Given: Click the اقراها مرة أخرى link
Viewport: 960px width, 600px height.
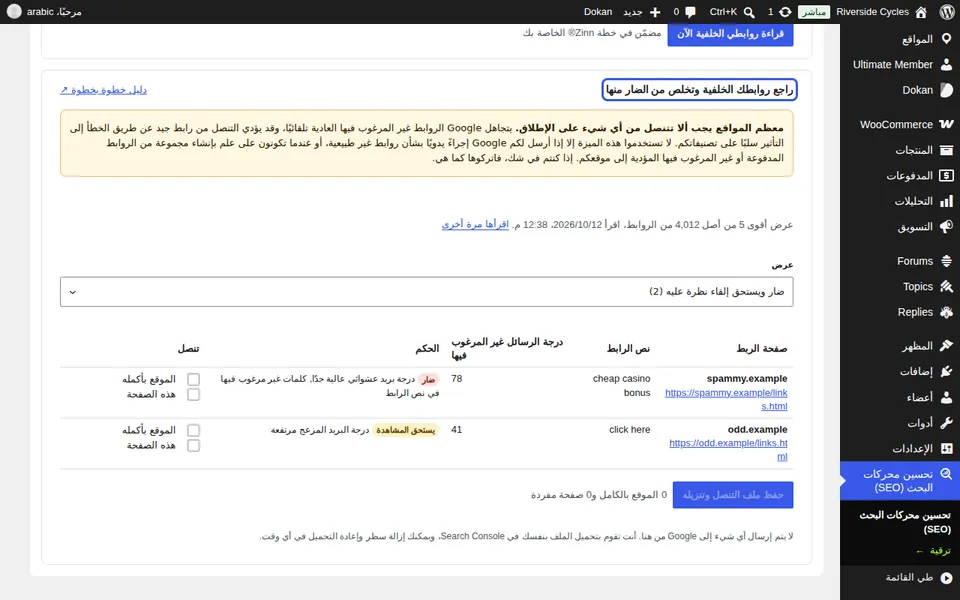Looking at the screenshot, I should click(475, 225).
